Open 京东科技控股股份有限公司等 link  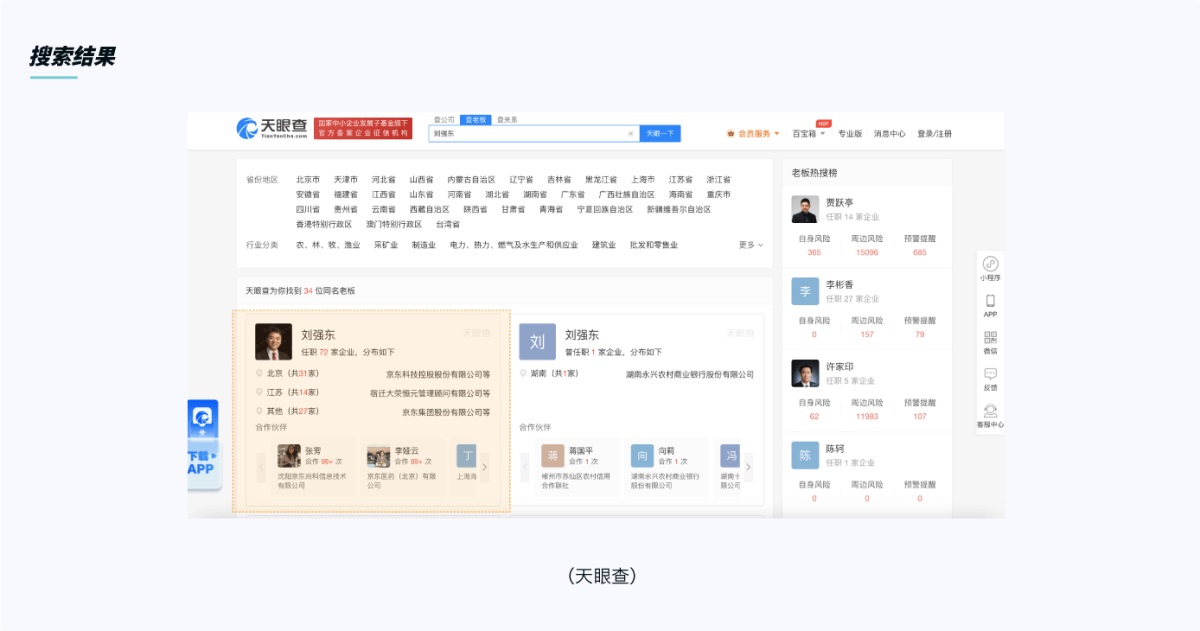click(438, 374)
